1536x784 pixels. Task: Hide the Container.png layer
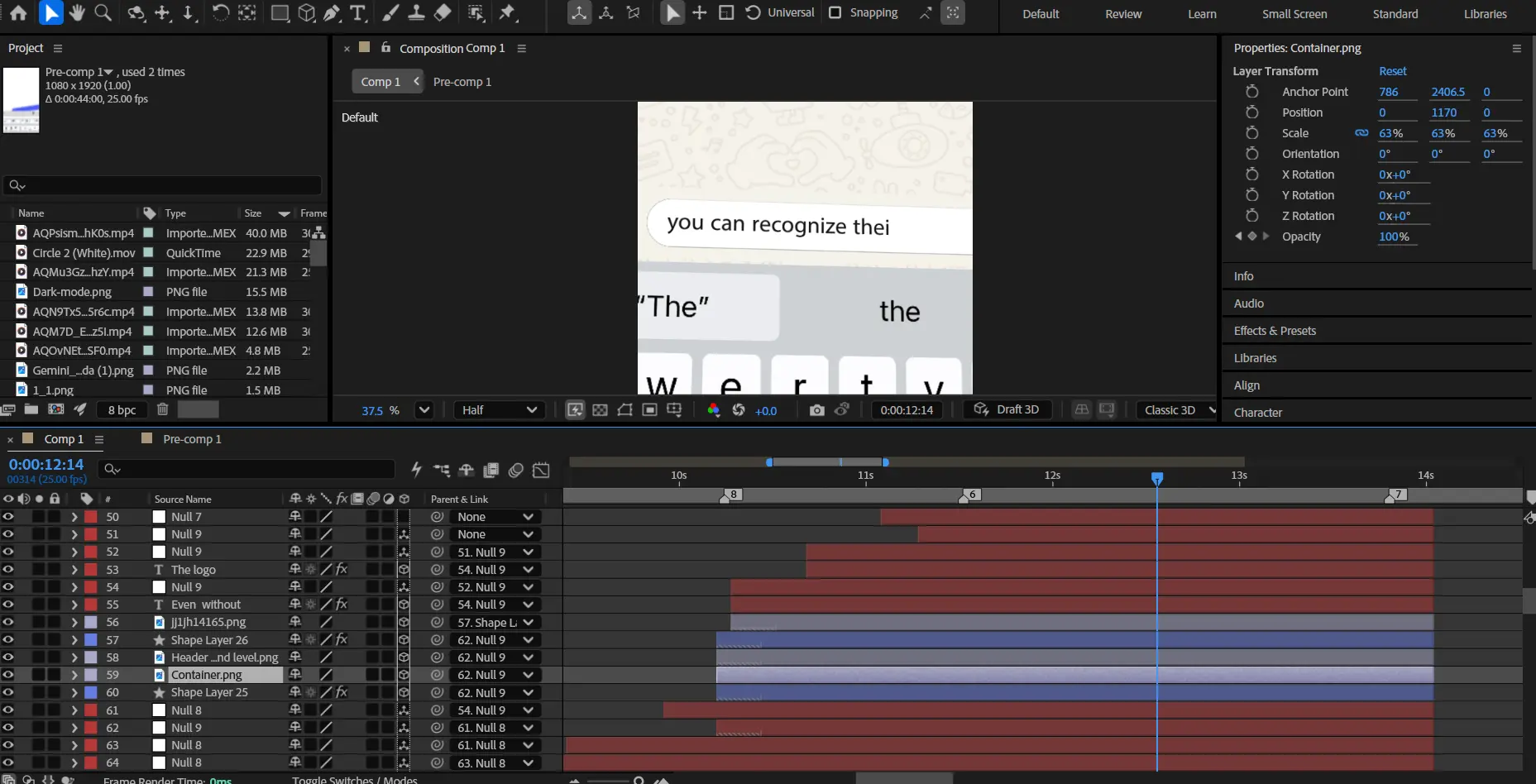(x=8, y=675)
